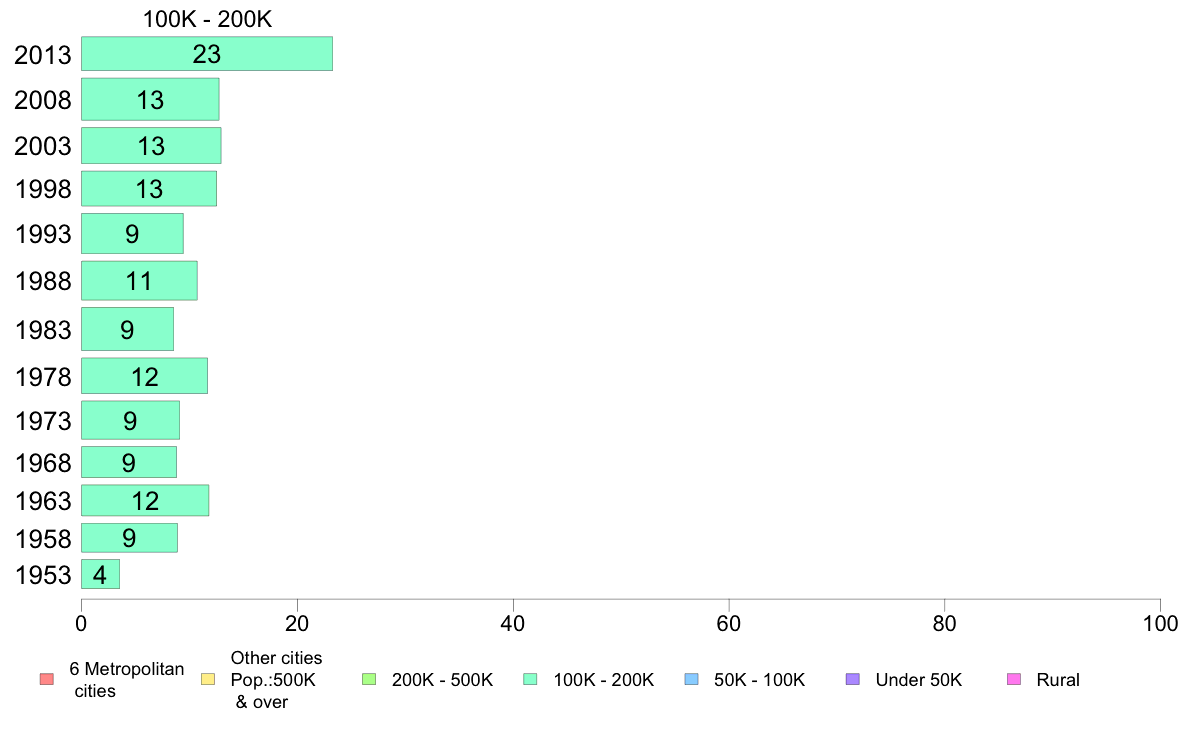
Task: Click the Under 50K legend label
Action: [918, 680]
